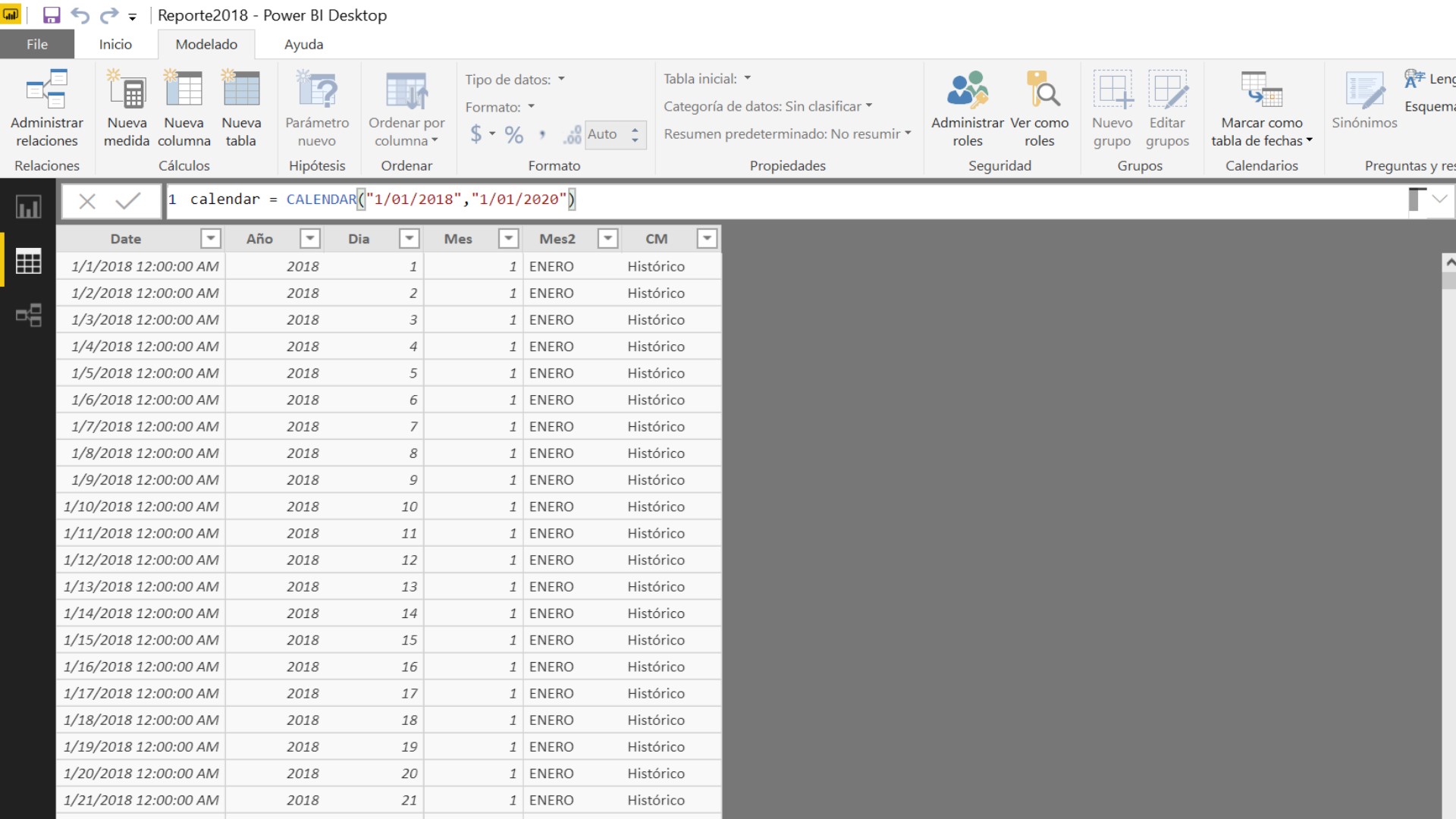Open the Ayuda tab
1456x819 pixels.
coord(303,44)
